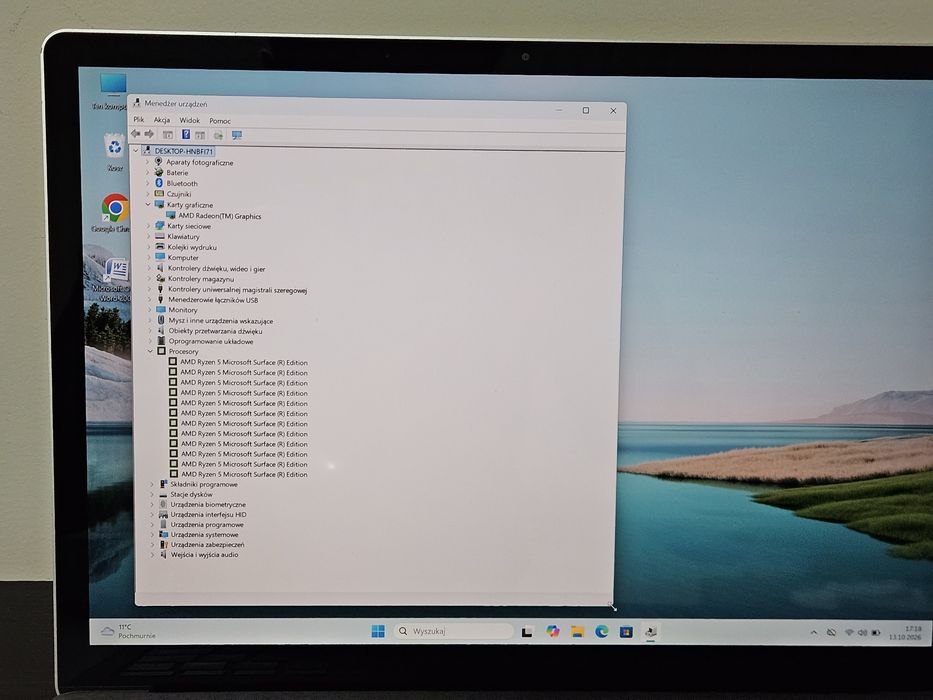Screen dimensions: 933x700
Task: Launch Copilot from the taskbar
Action: pos(553,631)
